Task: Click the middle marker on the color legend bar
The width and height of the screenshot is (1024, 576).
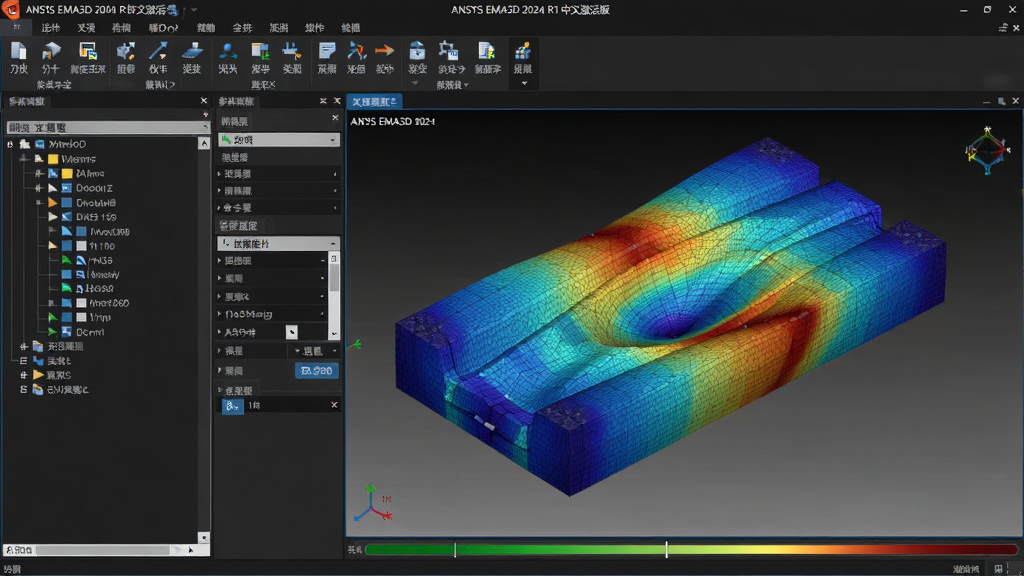Action: tap(666, 550)
